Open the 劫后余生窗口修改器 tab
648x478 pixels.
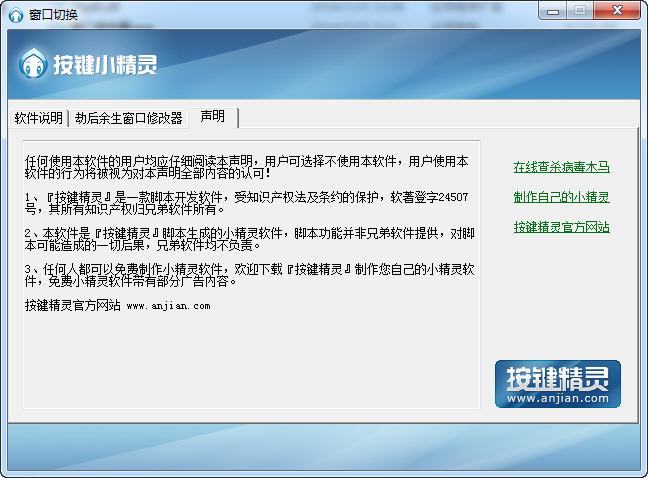tap(129, 118)
